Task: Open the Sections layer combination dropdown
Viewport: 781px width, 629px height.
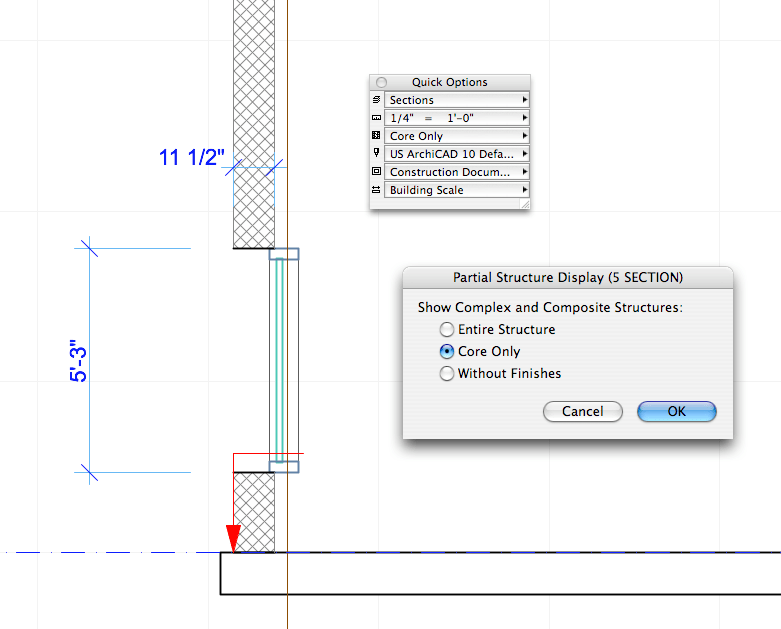Action: click(x=456, y=100)
